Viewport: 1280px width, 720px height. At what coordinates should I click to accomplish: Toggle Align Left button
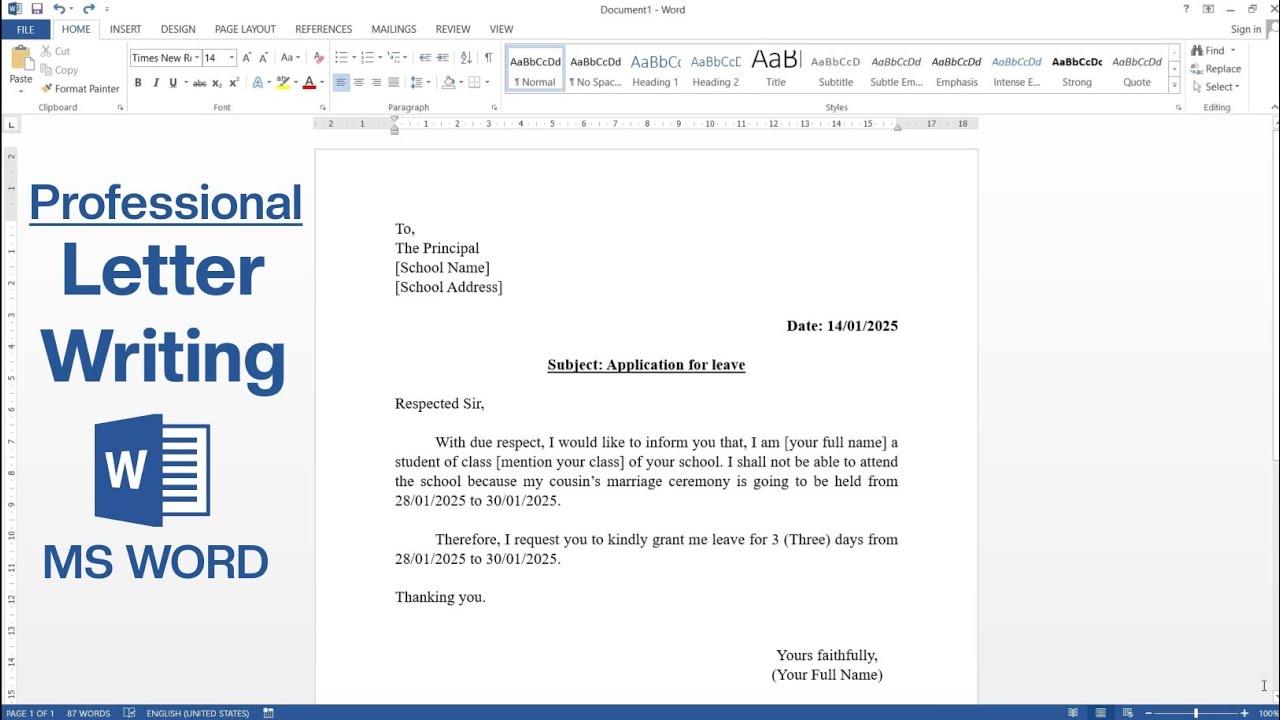(341, 83)
